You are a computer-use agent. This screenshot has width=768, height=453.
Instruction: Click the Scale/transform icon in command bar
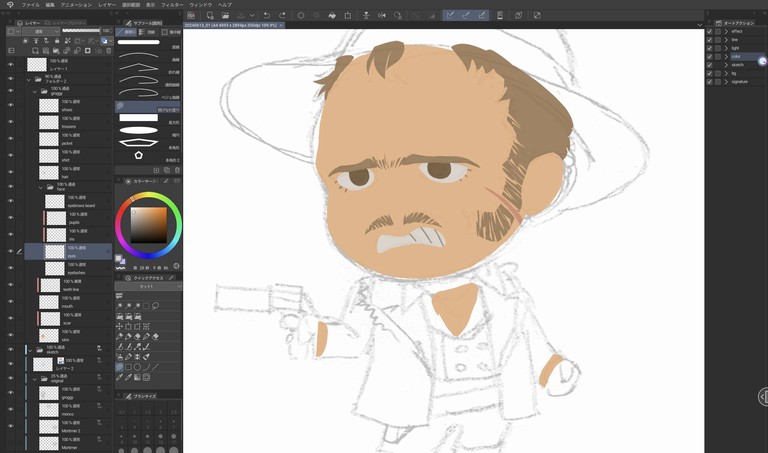(347, 16)
